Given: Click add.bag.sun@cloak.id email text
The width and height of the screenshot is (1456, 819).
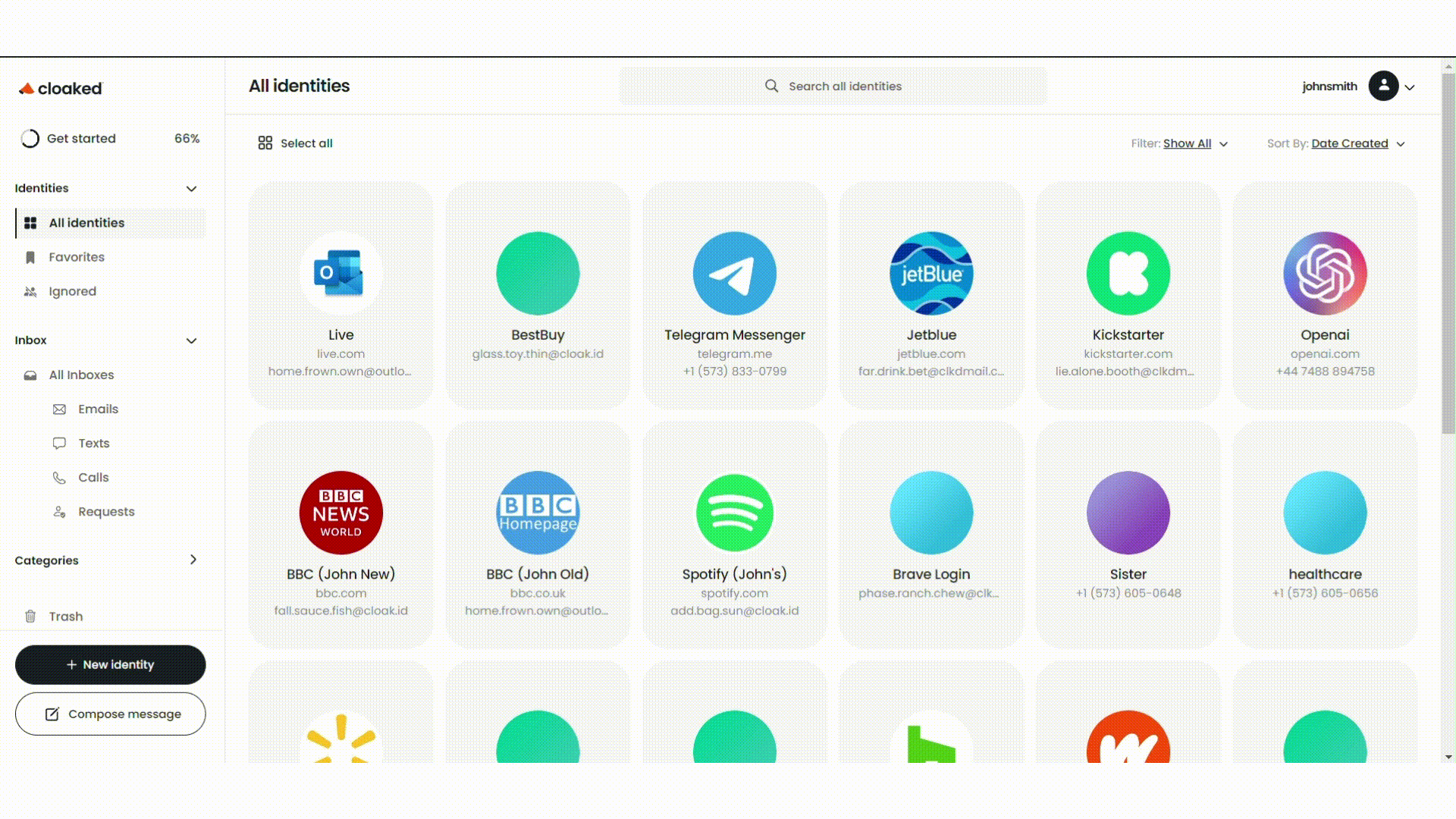Looking at the screenshot, I should (x=734, y=611).
